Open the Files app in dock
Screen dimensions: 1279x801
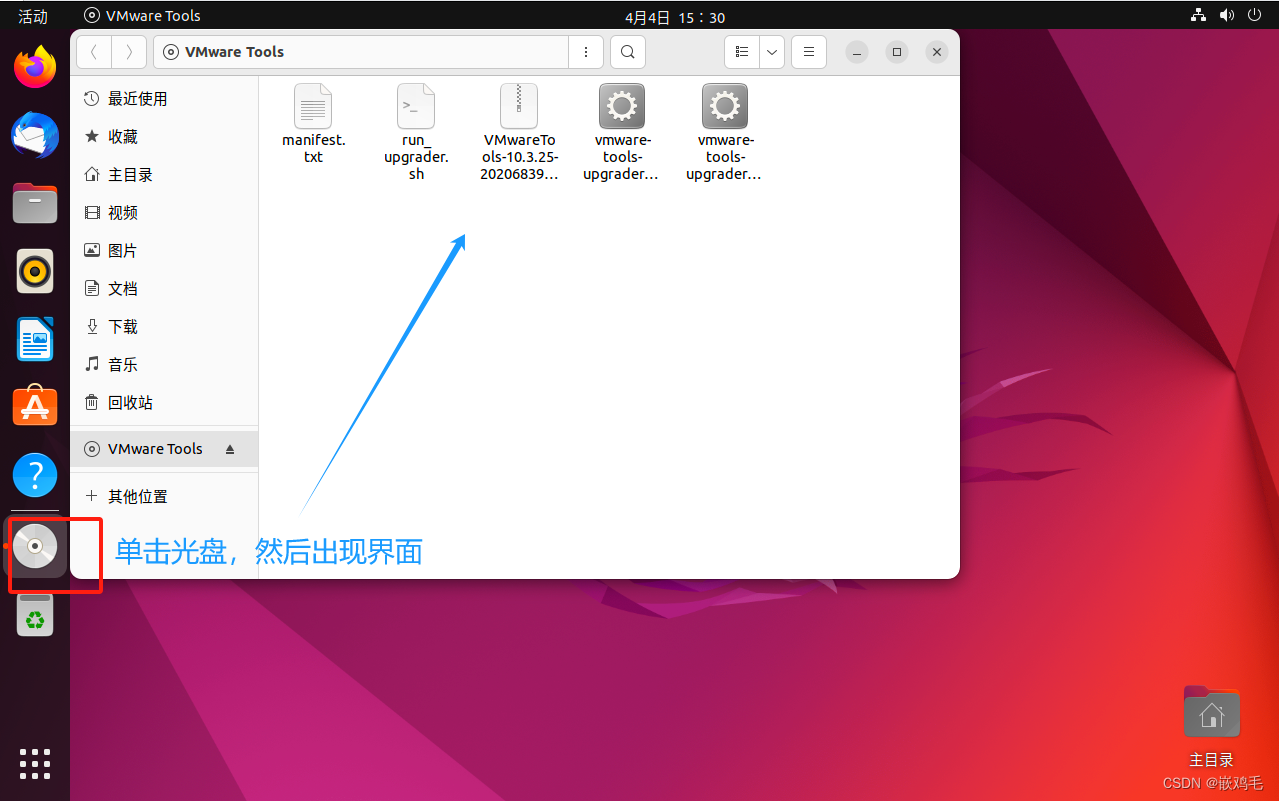click(35, 203)
